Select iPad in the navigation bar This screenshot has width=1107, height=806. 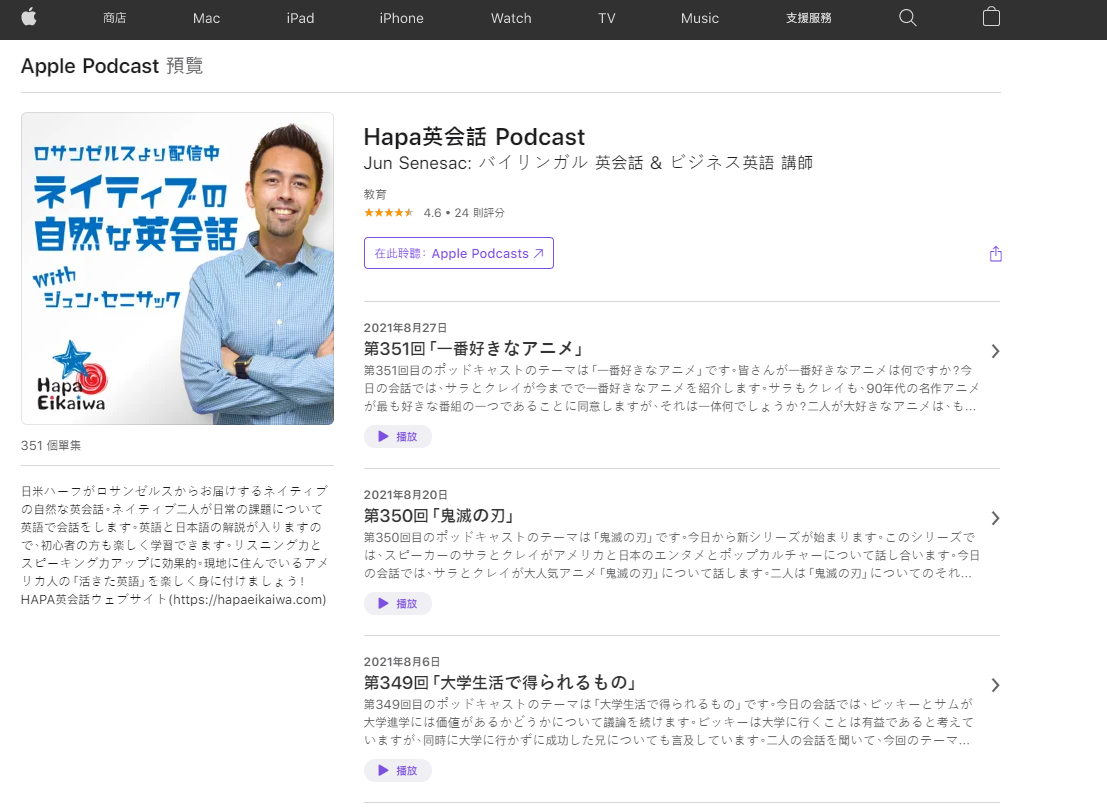pyautogui.click(x=300, y=18)
